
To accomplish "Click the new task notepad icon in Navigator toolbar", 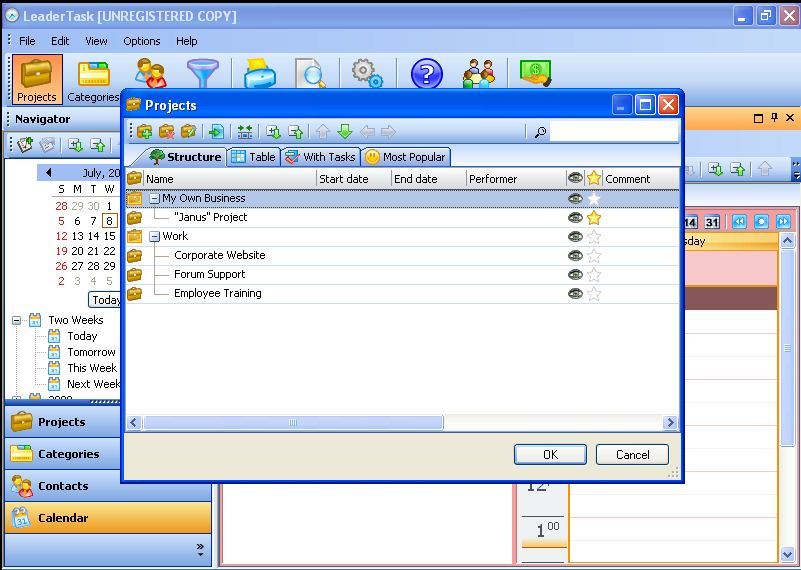I will (x=25, y=145).
